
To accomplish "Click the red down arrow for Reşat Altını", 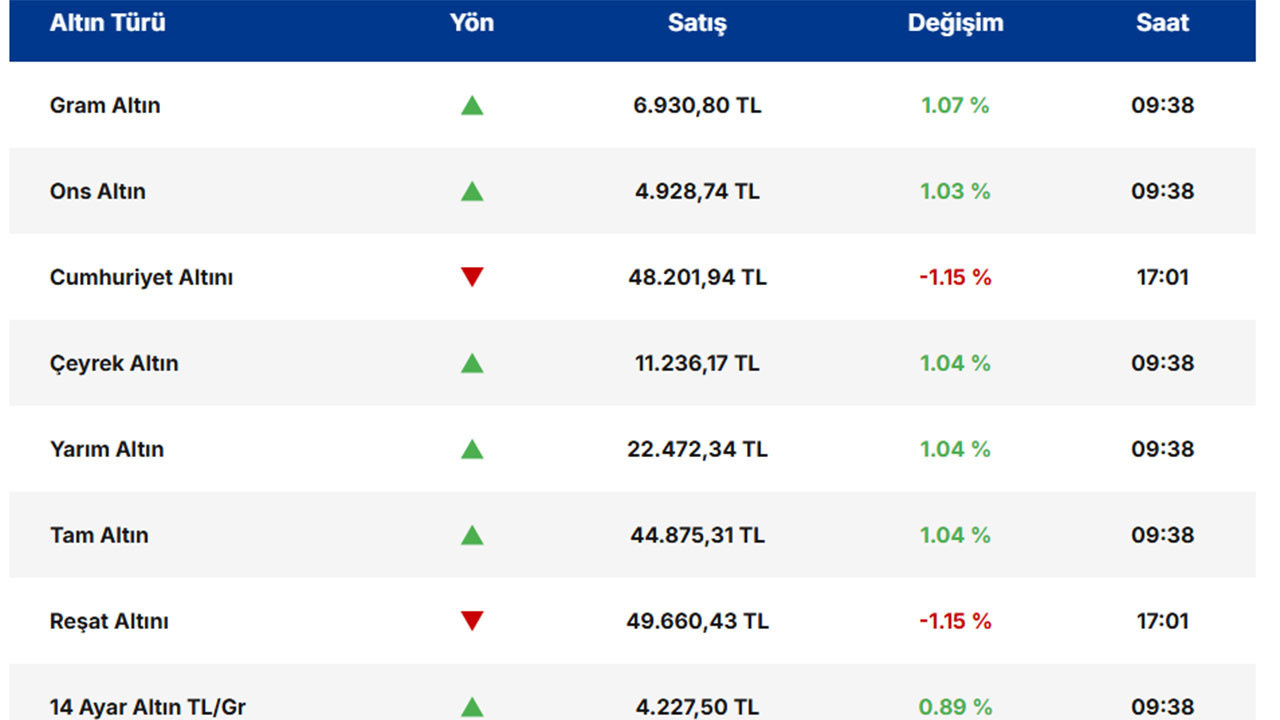I will [x=472, y=621].
